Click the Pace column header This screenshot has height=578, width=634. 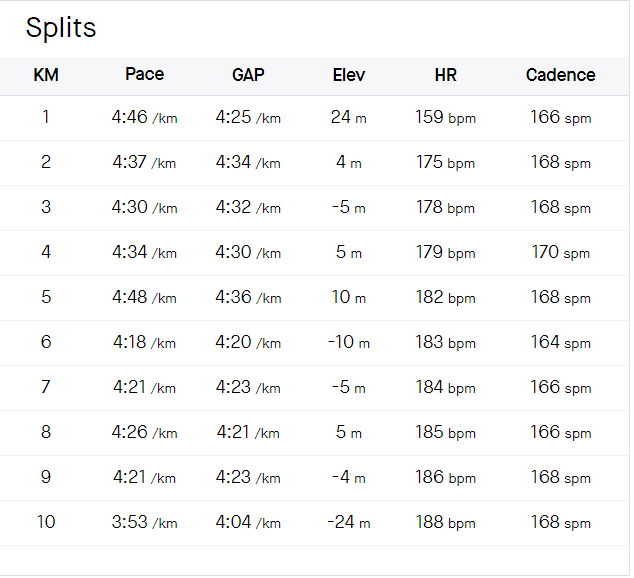pyautogui.click(x=144, y=75)
